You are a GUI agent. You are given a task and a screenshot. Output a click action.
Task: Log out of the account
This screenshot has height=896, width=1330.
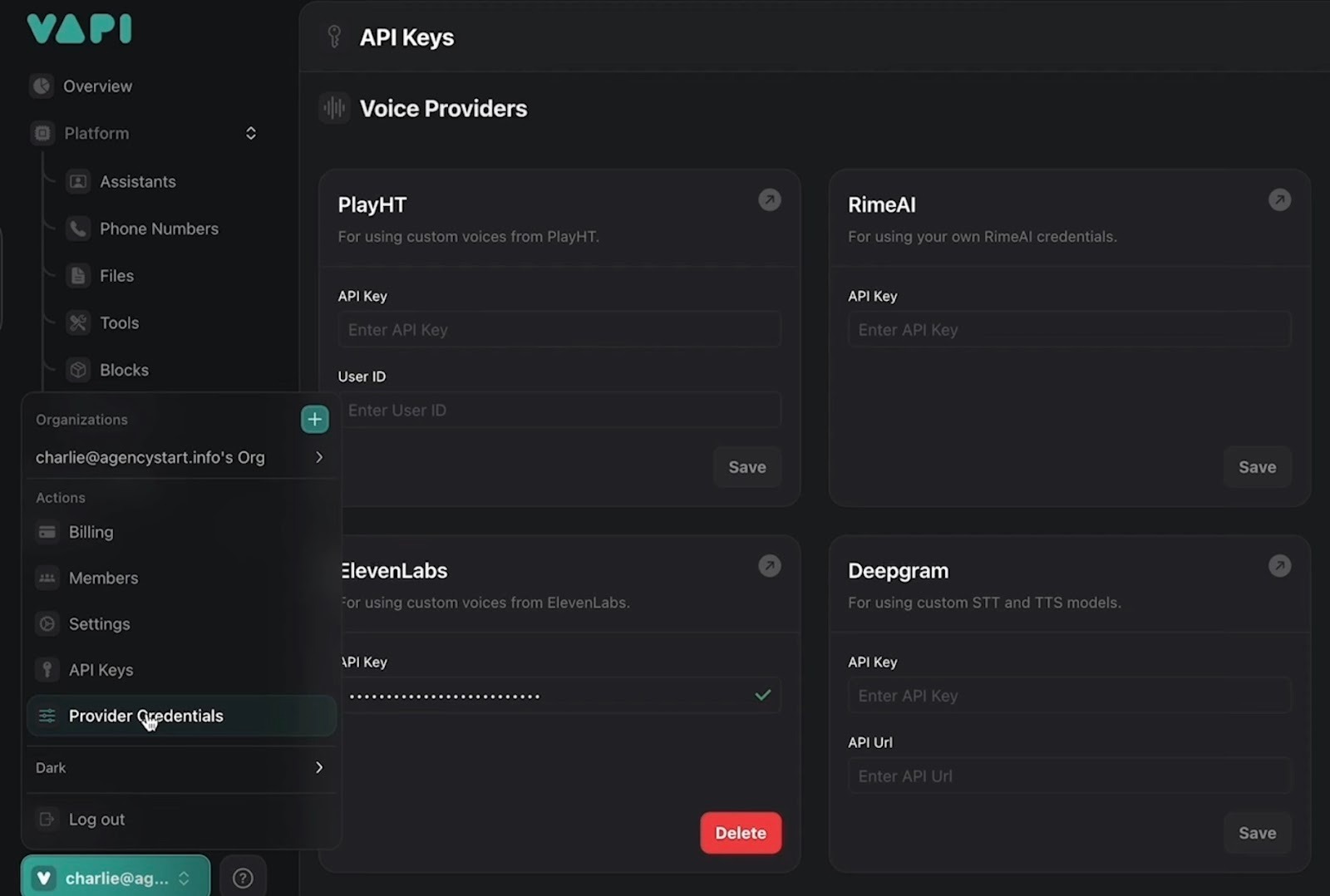180,820
